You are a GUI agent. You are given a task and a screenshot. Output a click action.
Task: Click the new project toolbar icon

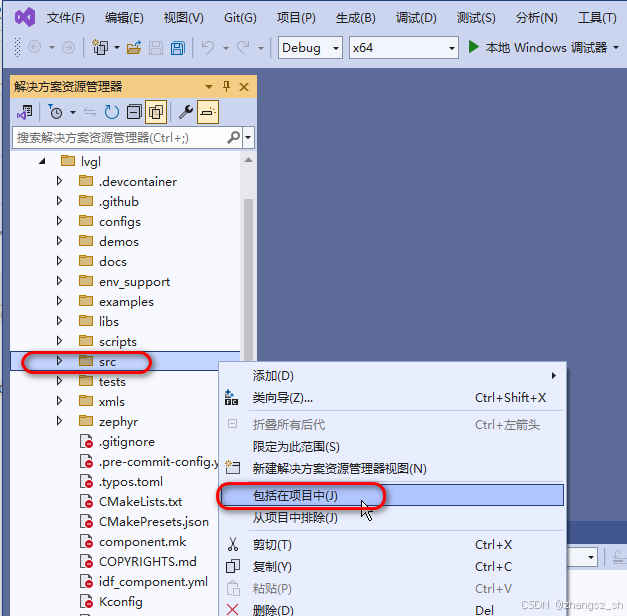point(100,48)
